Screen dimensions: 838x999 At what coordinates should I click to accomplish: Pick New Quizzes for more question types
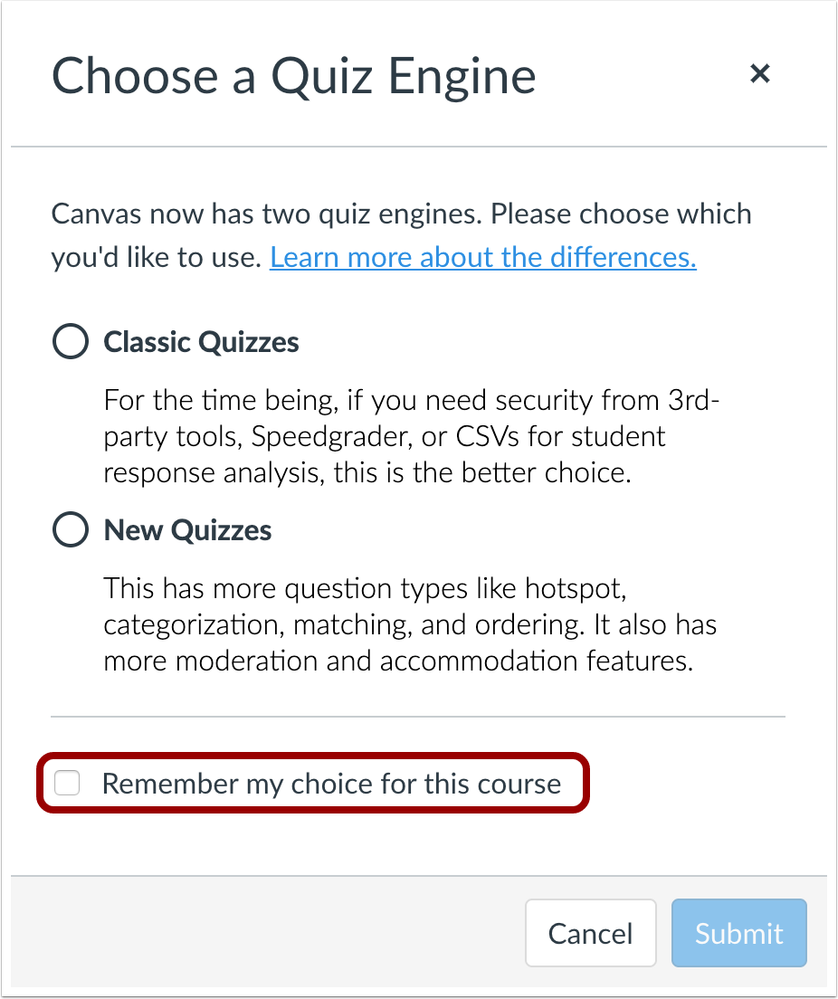tap(70, 530)
